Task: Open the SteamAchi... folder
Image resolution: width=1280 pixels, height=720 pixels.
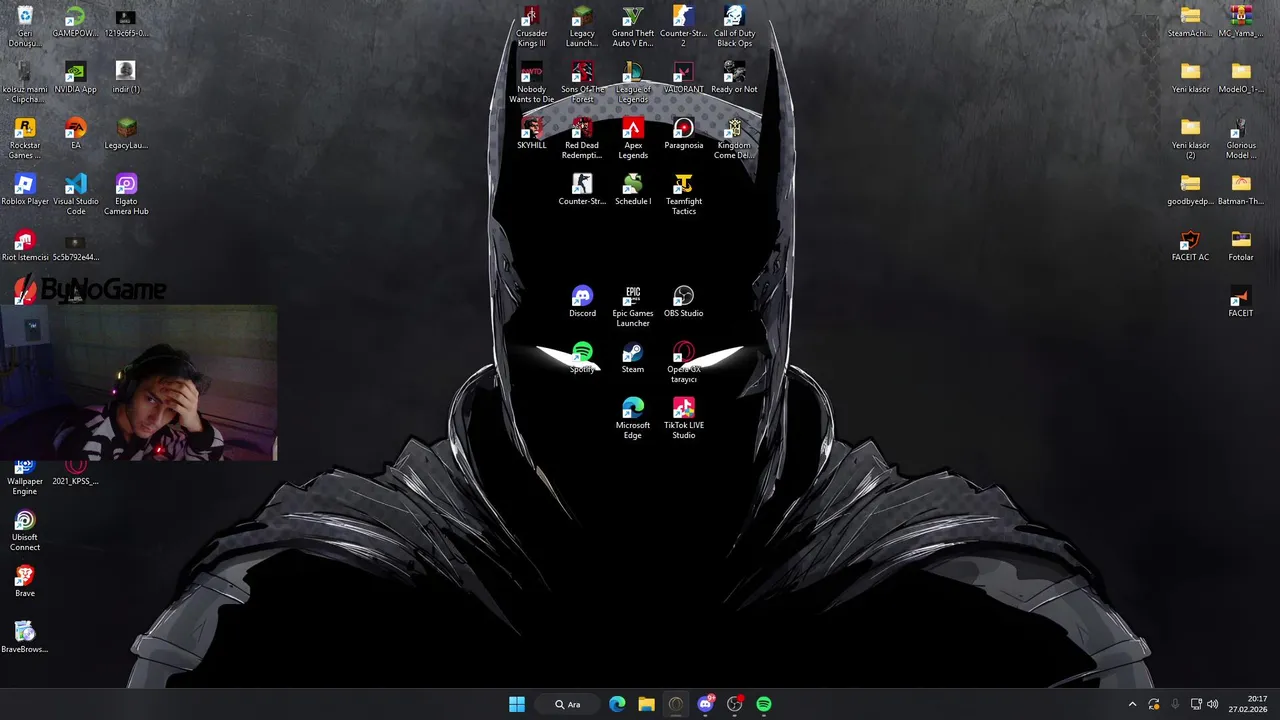Action: coord(1190,21)
